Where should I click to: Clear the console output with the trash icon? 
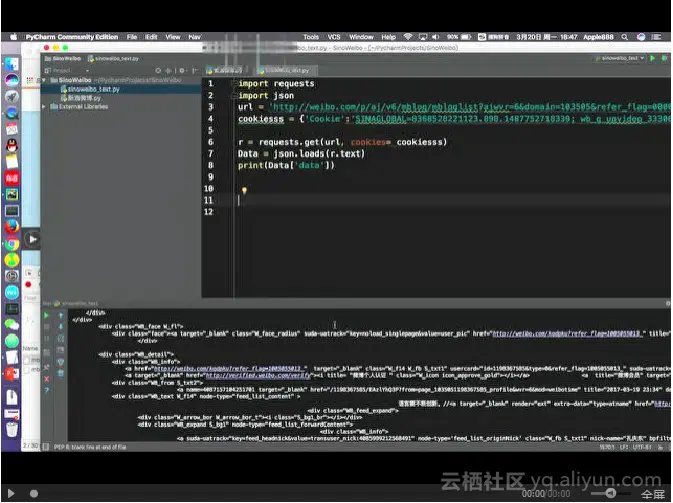tap(61, 373)
